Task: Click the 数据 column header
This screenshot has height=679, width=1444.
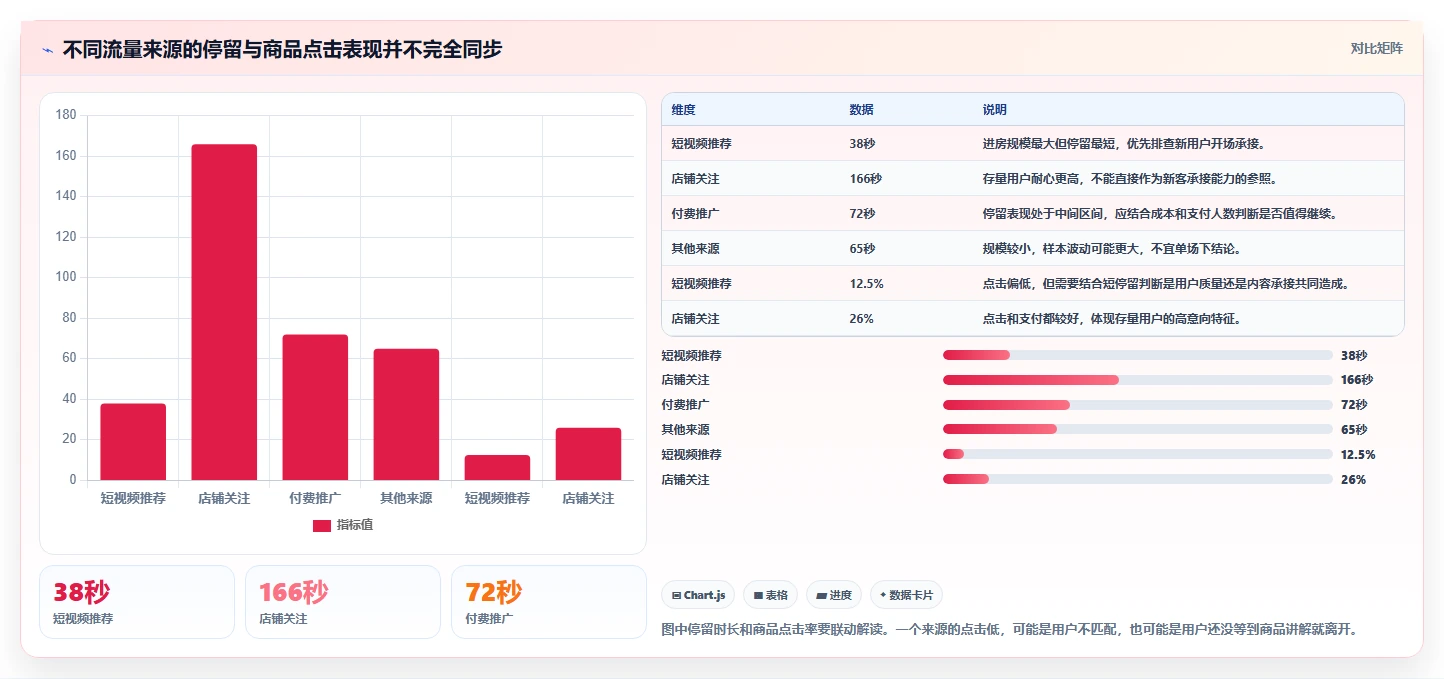Action: click(862, 110)
